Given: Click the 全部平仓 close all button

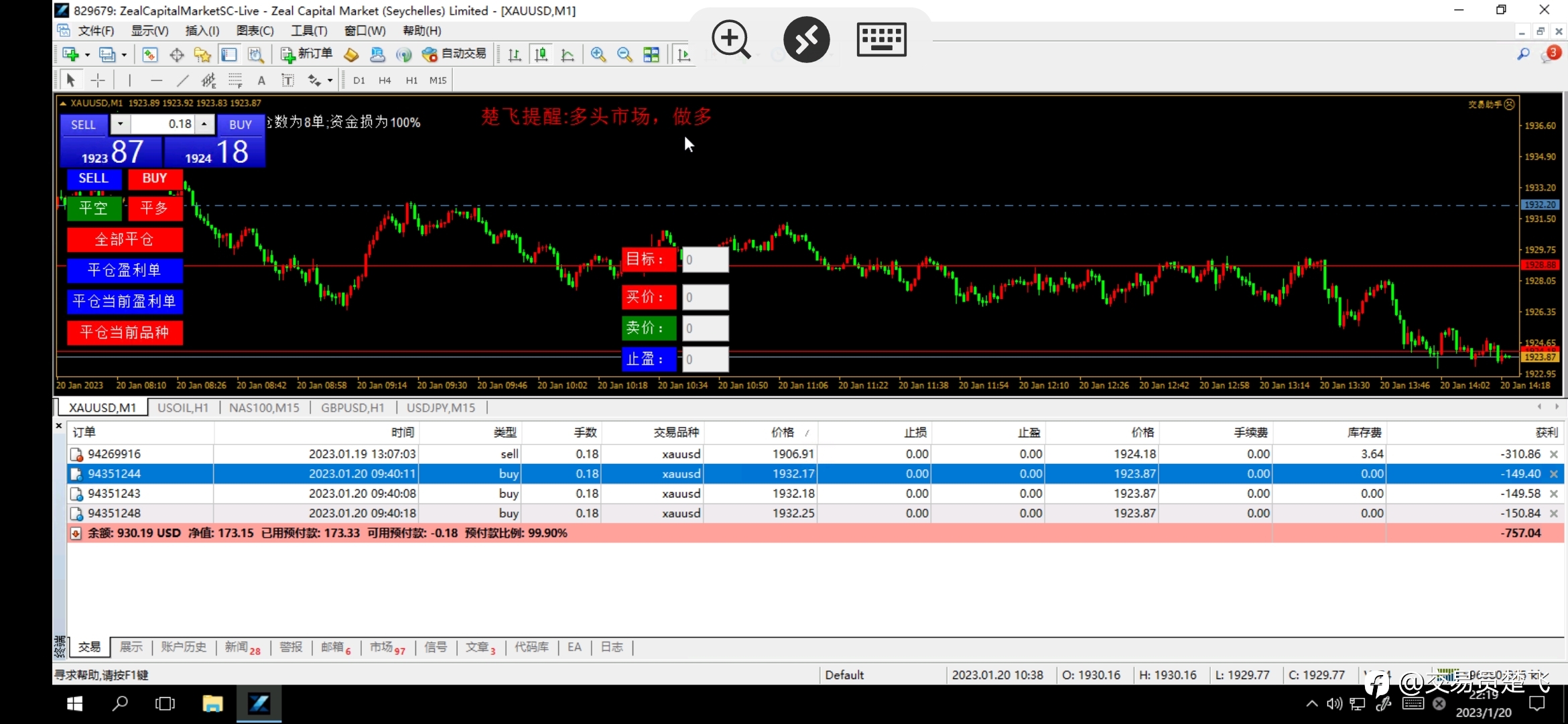Looking at the screenshot, I should tap(125, 239).
